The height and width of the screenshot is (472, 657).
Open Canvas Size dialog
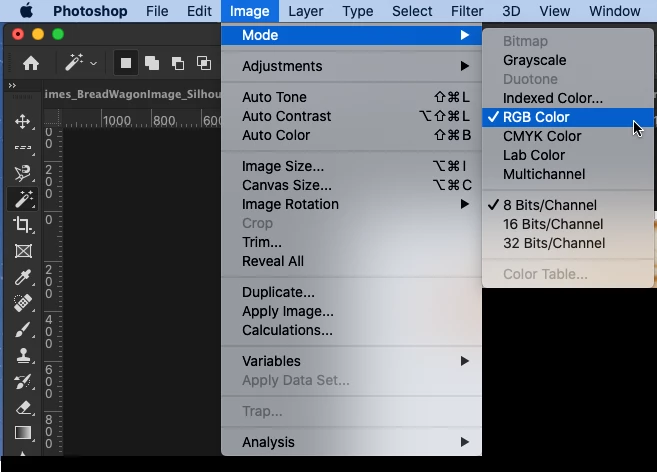tap(352, 185)
